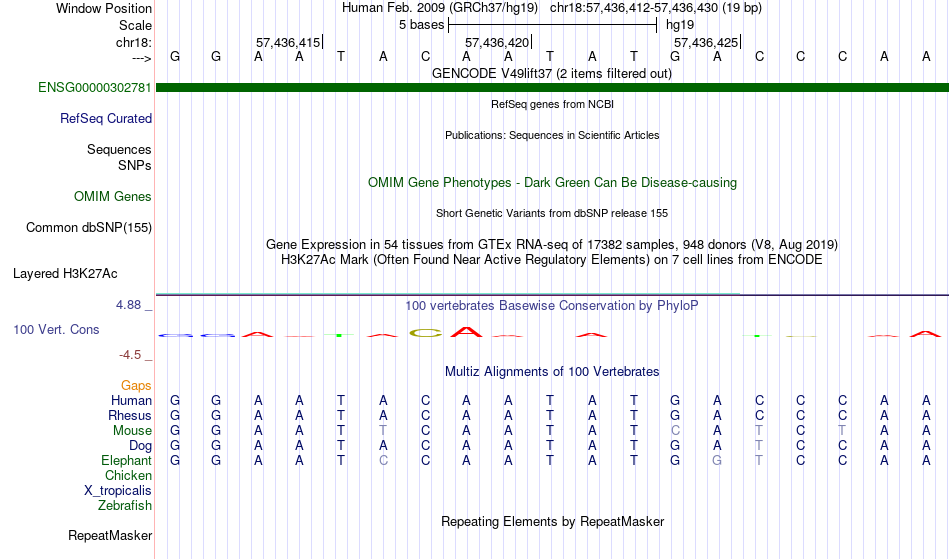Click the H3K27Ac signal line

pyautogui.click(x=552, y=295)
